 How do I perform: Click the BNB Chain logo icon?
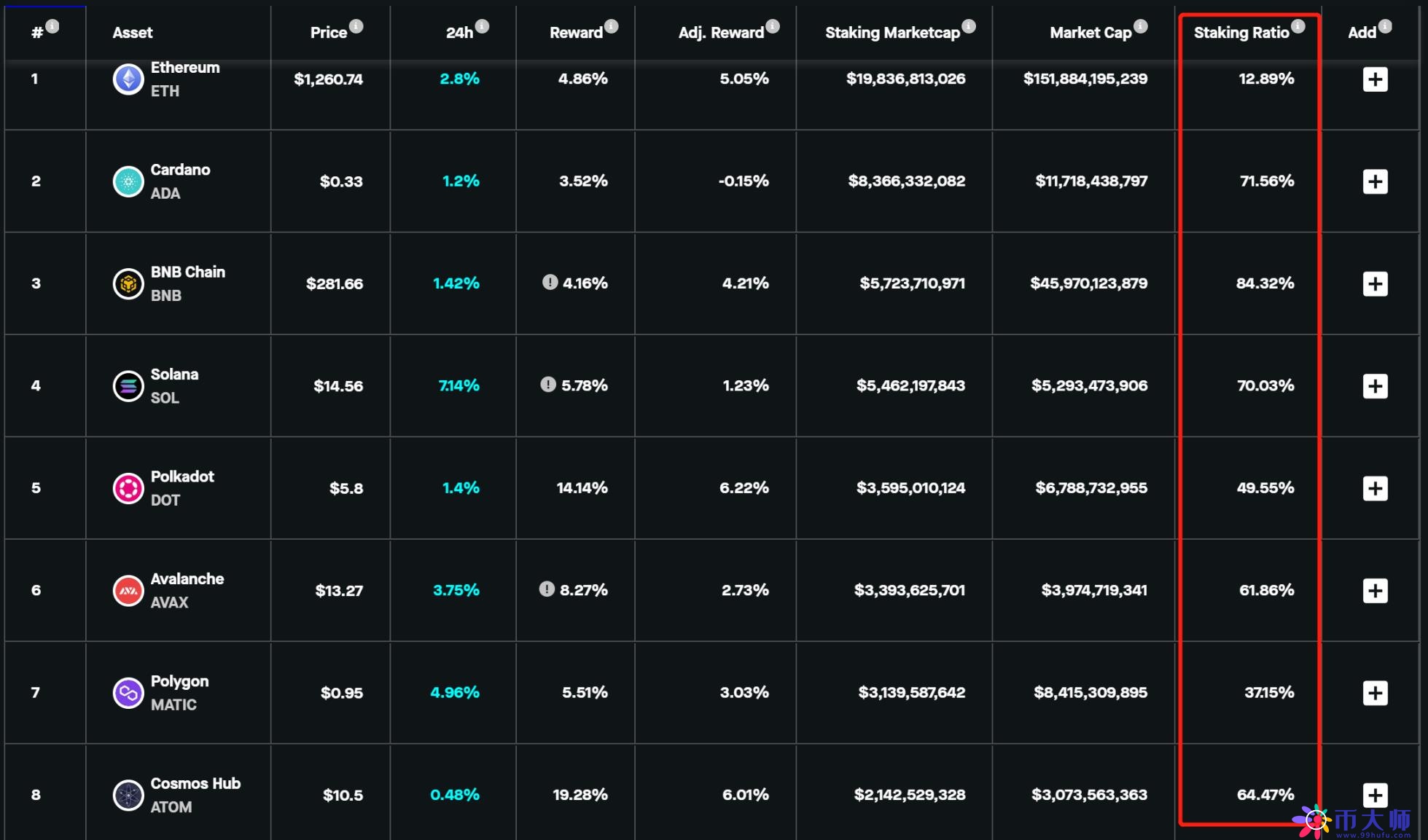(128, 283)
